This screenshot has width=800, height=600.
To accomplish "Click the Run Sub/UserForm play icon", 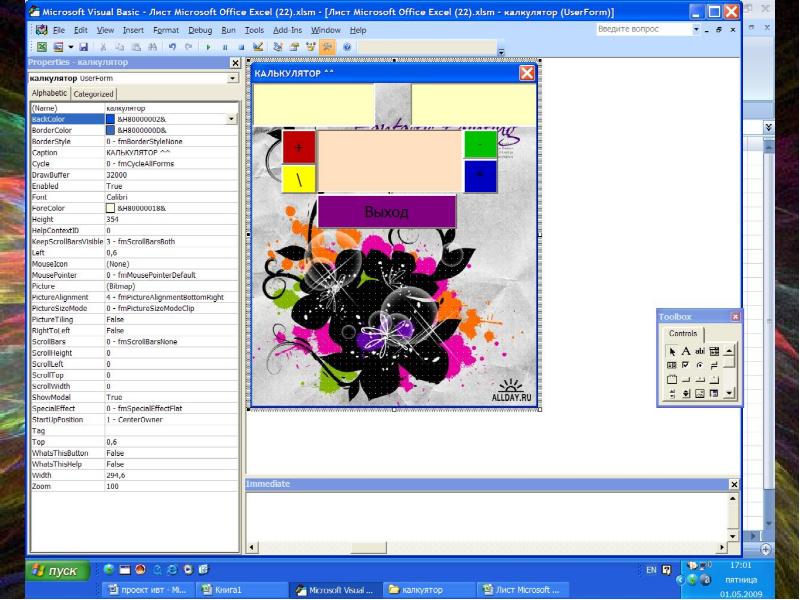I will pos(208,47).
